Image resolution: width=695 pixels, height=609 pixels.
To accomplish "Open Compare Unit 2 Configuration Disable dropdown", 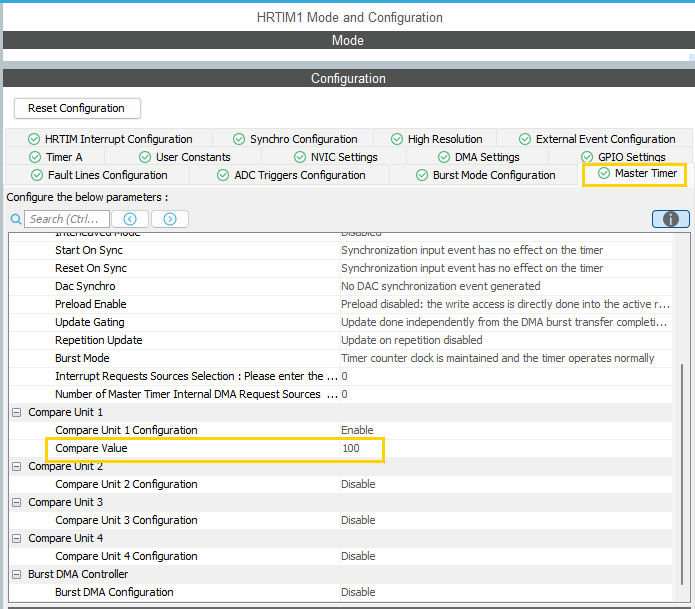I will point(506,484).
